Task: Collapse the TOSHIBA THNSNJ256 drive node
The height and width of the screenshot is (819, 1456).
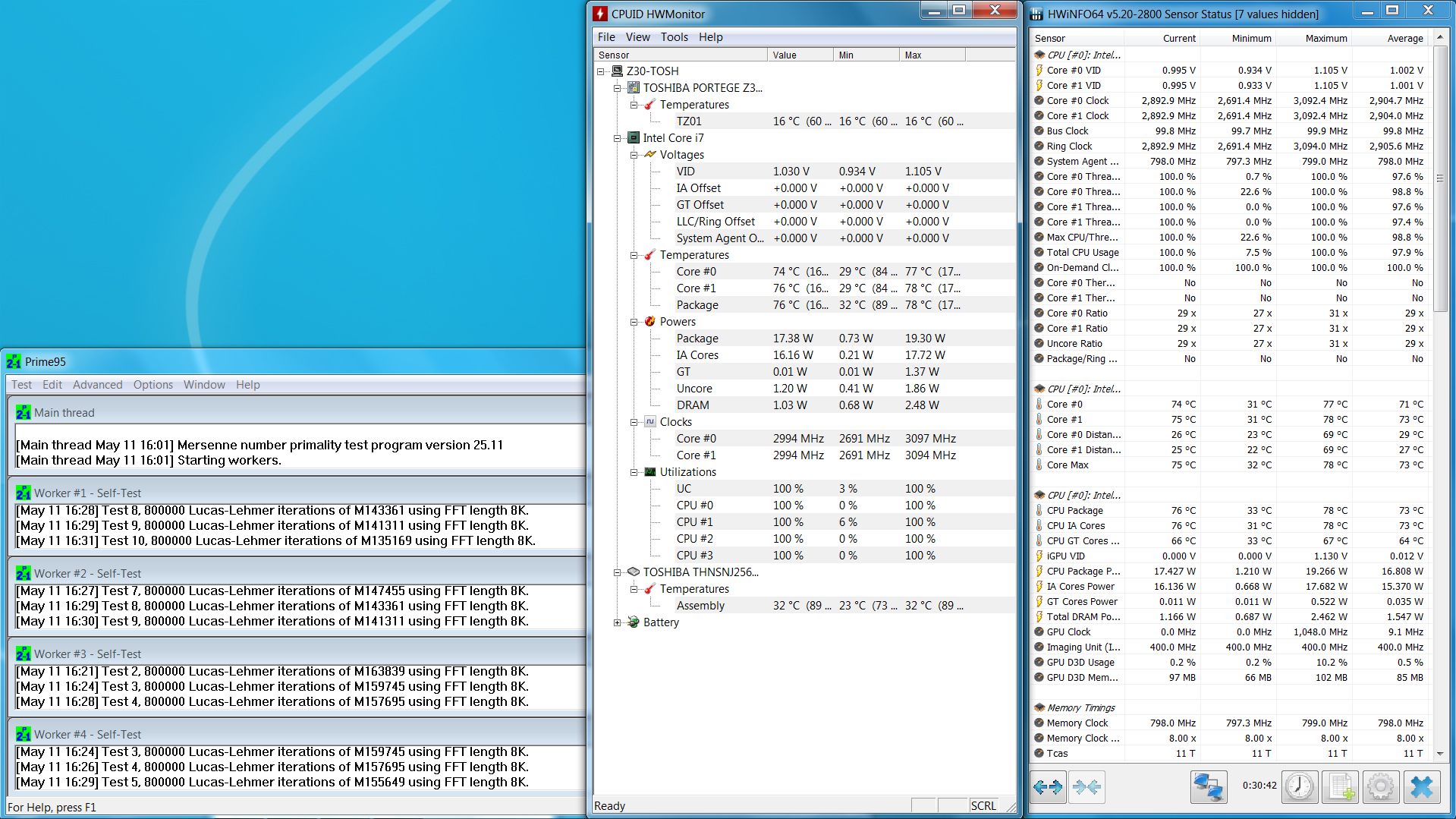Action: (618, 572)
